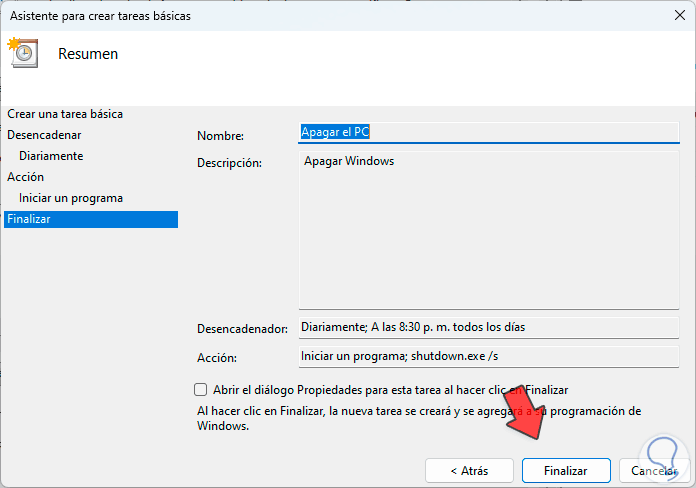Click the Desencadenador summary field
Screen dimensions: 696x488
488,328
